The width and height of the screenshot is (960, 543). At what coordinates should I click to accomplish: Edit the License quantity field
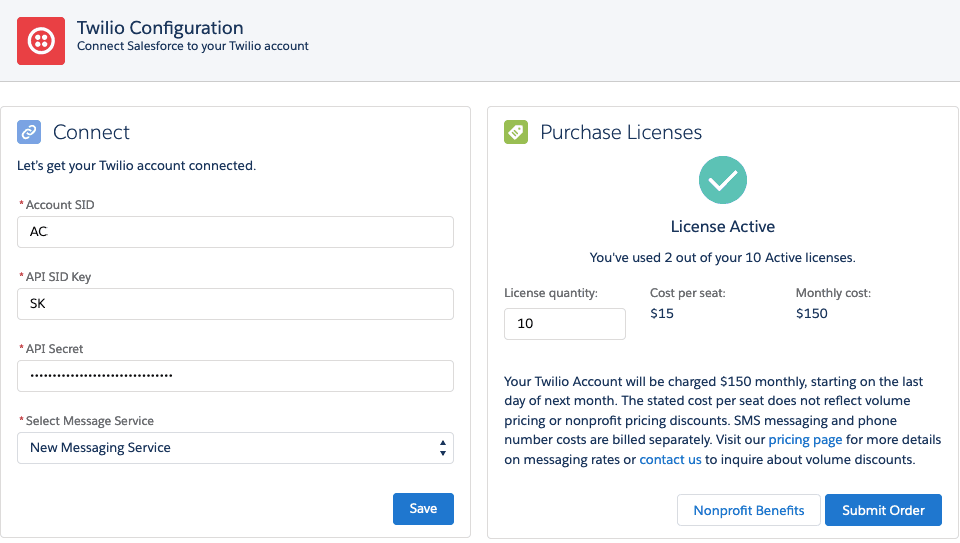click(564, 324)
